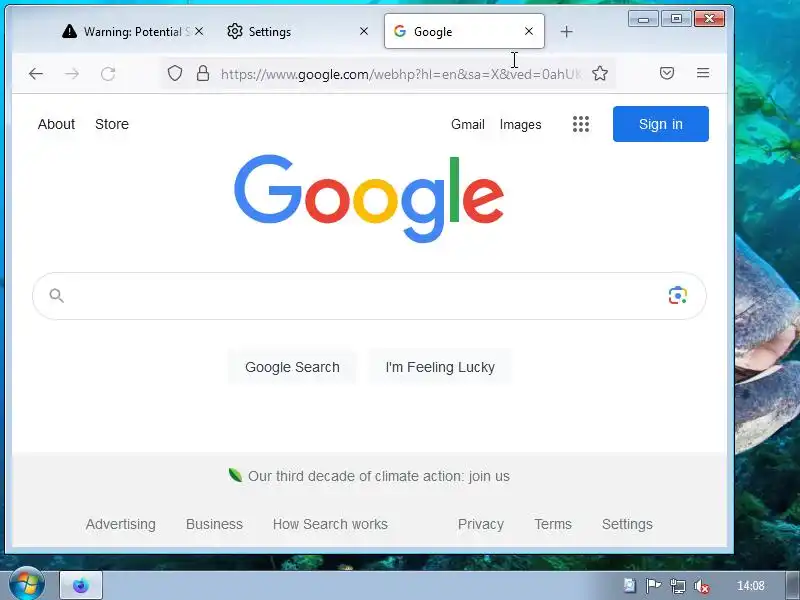Click I'm Feeling Lucky button
Viewport: 800px width, 600px height.
coord(440,367)
